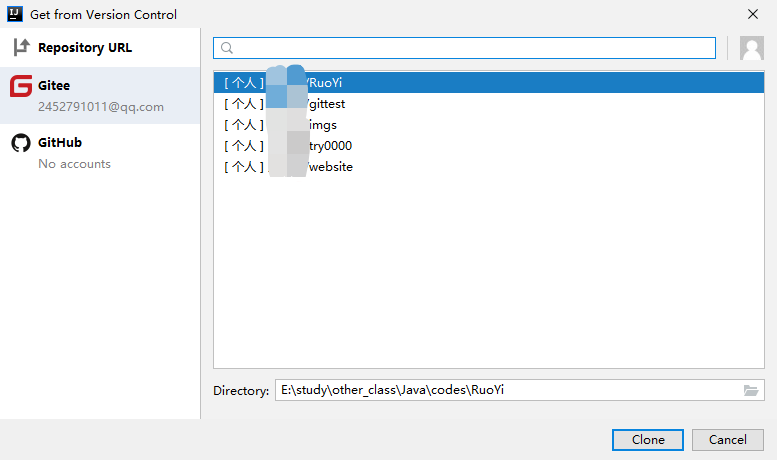Viewport: 777px width, 460px height.
Task: Focus the repository search field
Action: click(464, 48)
